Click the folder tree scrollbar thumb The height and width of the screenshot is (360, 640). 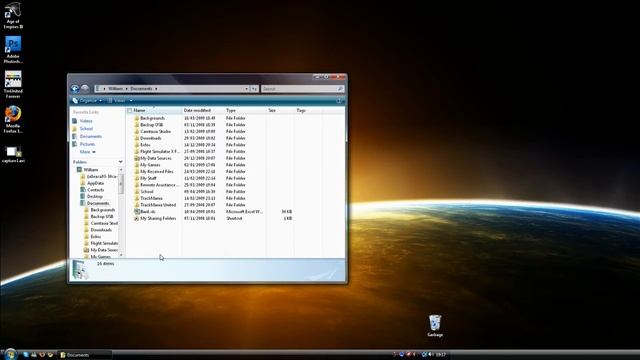121,184
